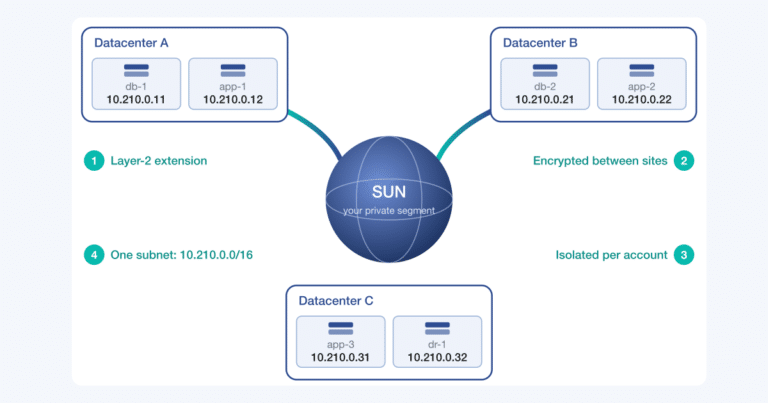The width and height of the screenshot is (768, 403).
Task: Click the One subnet: 10.210.0.0/16 label
Action: (x=182, y=255)
